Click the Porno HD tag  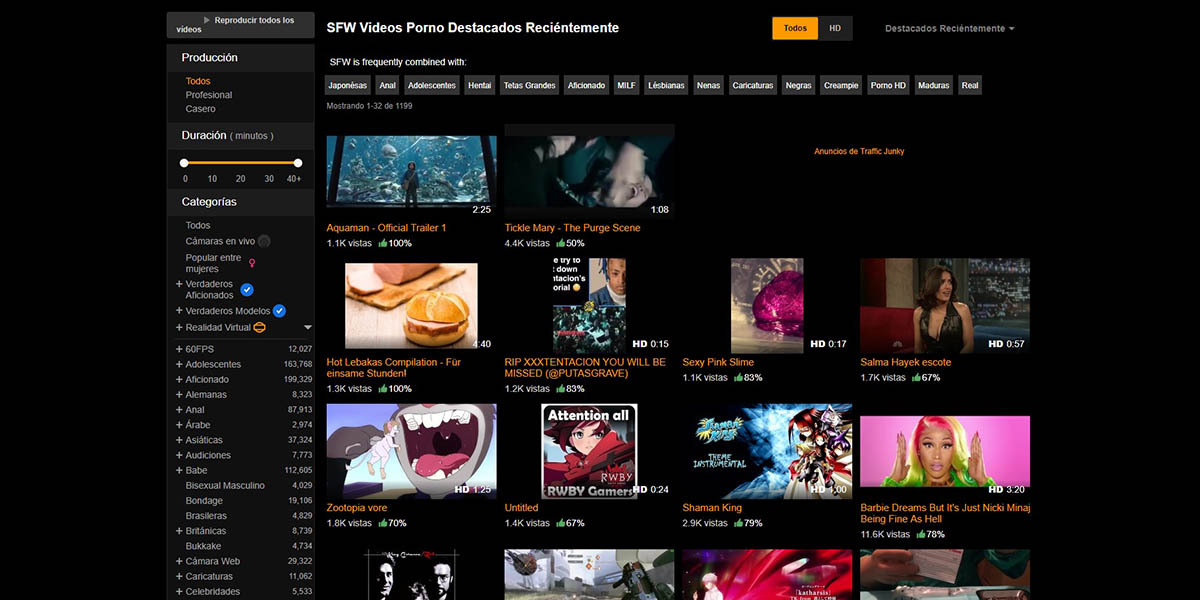pos(888,85)
